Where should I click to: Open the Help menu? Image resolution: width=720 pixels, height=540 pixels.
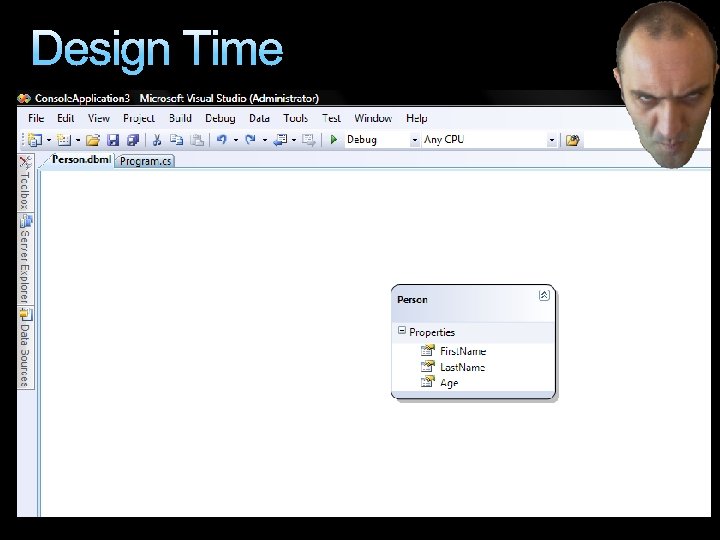click(416, 118)
